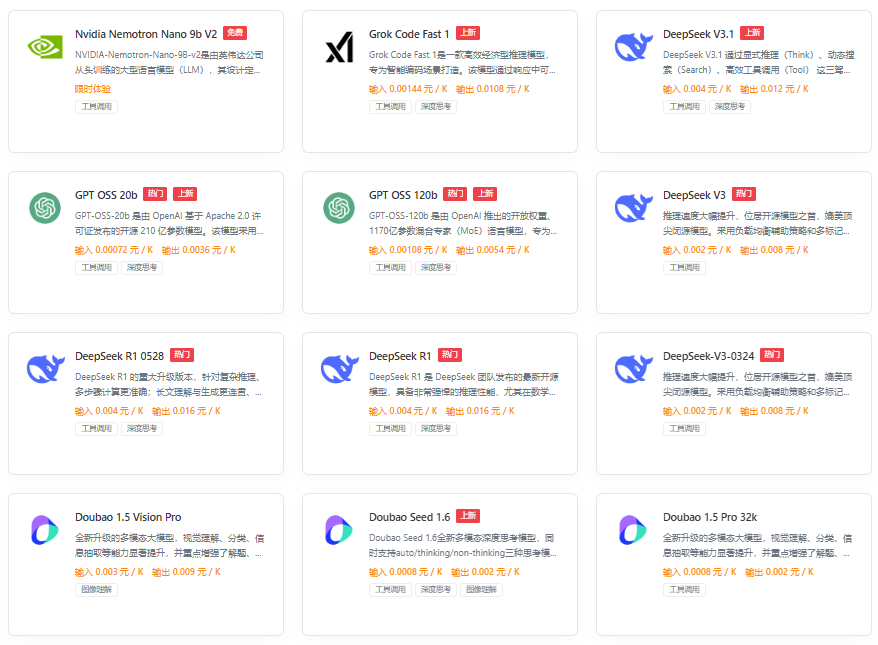This screenshot has width=878, height=645.
Task: Open the DeepSeek R1 0528 title
Action: coord(119,356)
